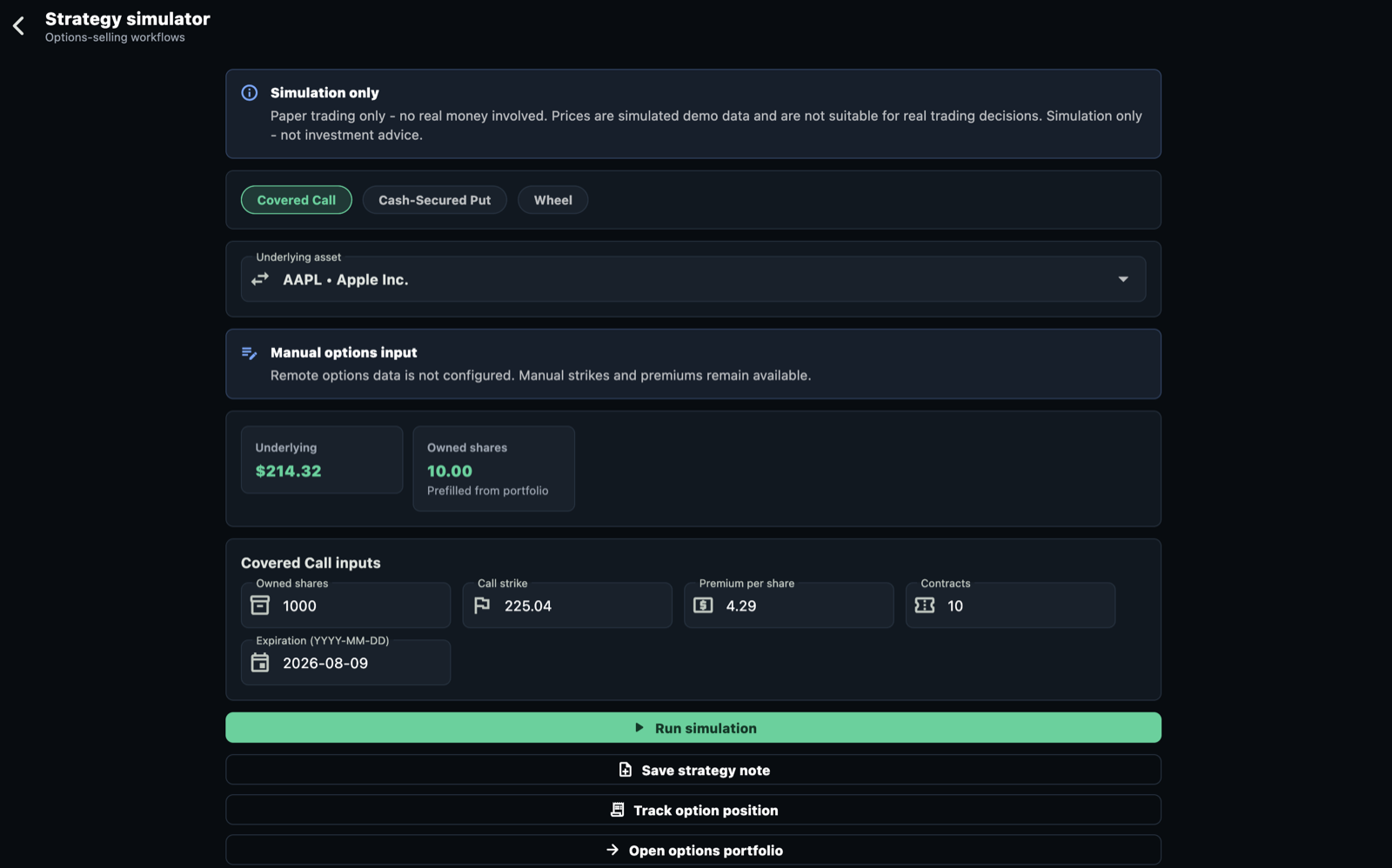Viewport: 1392px width, 868px height.
Task: Click the Owned shares value 10.00
Action: click(450, 471)
